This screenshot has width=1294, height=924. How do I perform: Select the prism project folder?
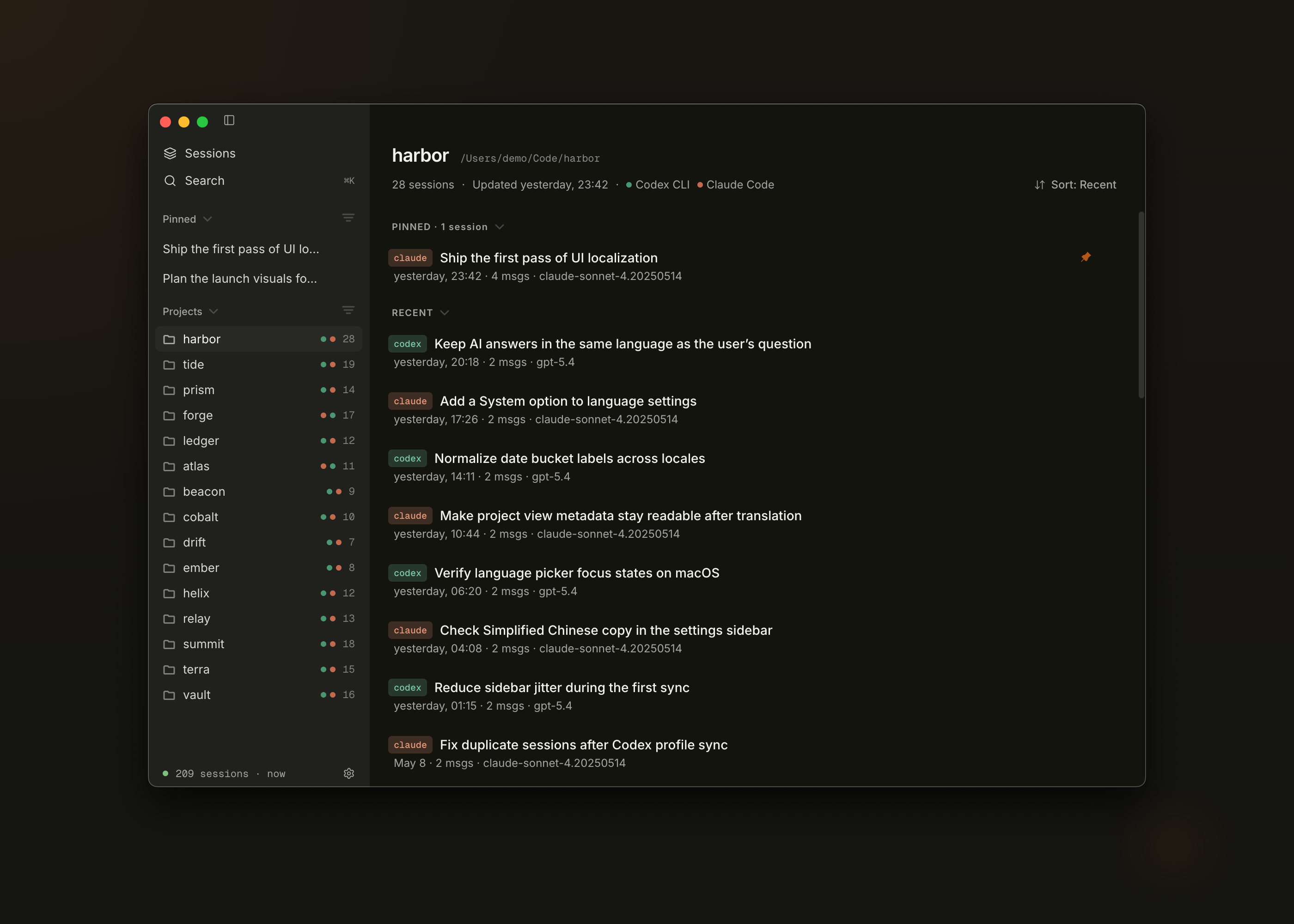click(259, 390)
